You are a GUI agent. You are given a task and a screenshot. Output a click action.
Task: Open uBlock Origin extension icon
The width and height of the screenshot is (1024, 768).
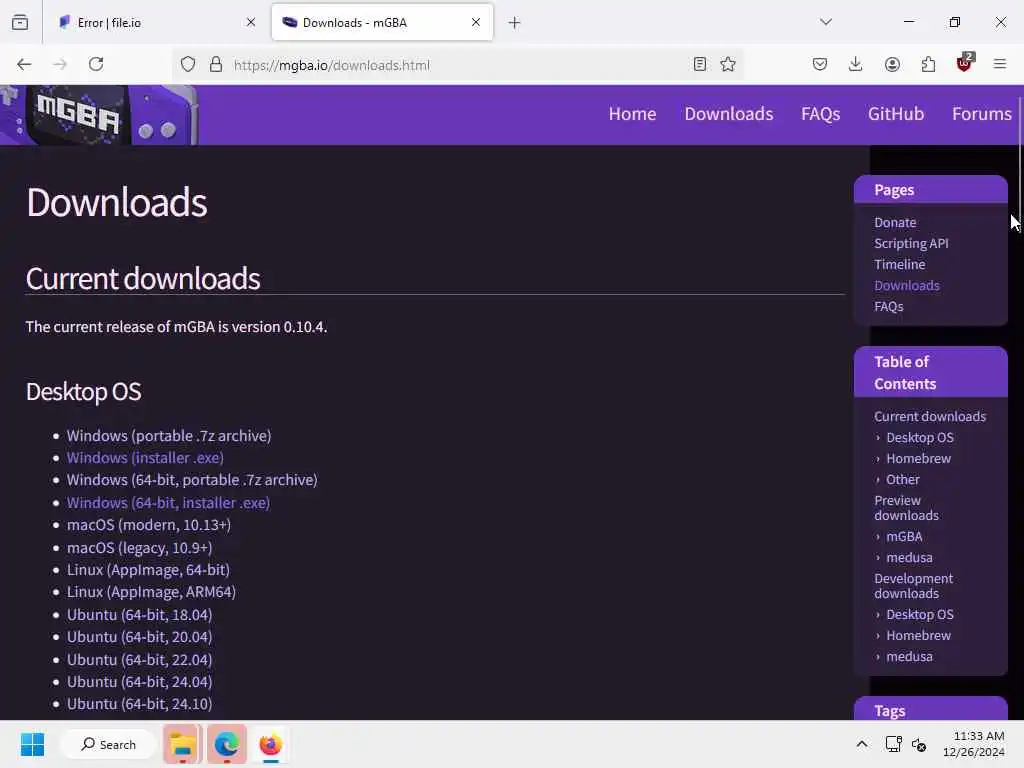965,63
